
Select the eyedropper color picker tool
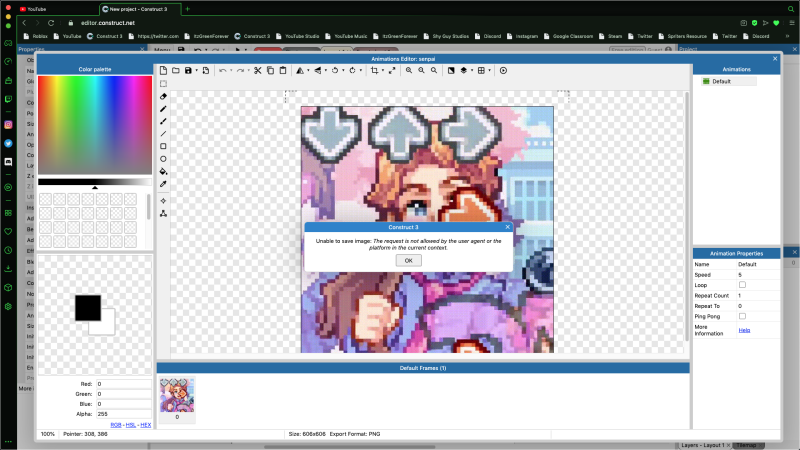[163, 184]
